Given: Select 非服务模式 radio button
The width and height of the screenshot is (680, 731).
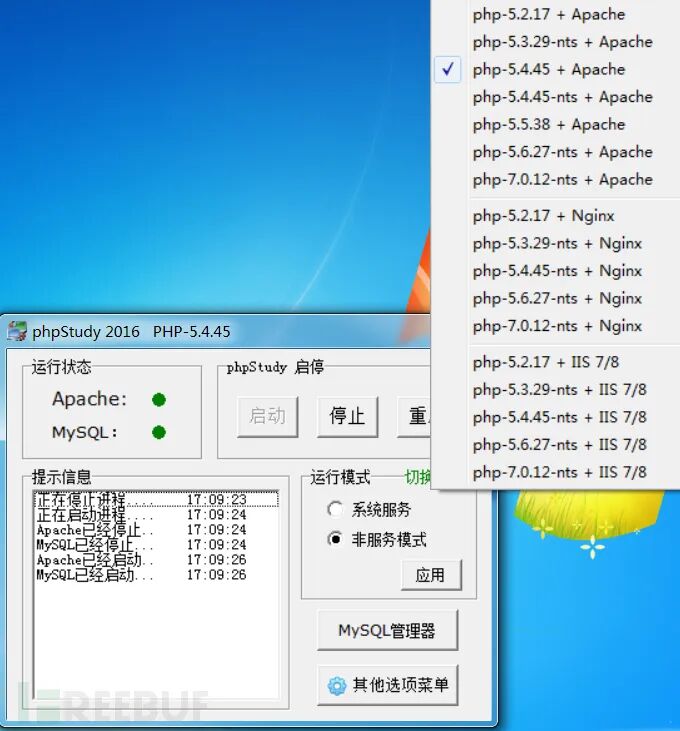Looking at the screenshot, I should click(335, 539).
